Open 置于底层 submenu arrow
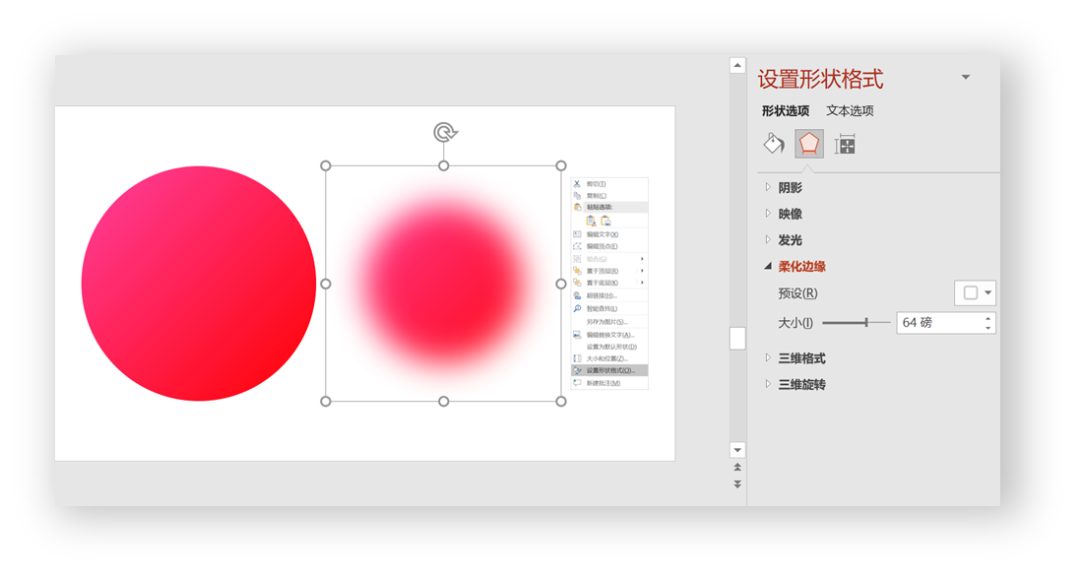This screenshot has width=1080, height=576. tap(642, 282)
